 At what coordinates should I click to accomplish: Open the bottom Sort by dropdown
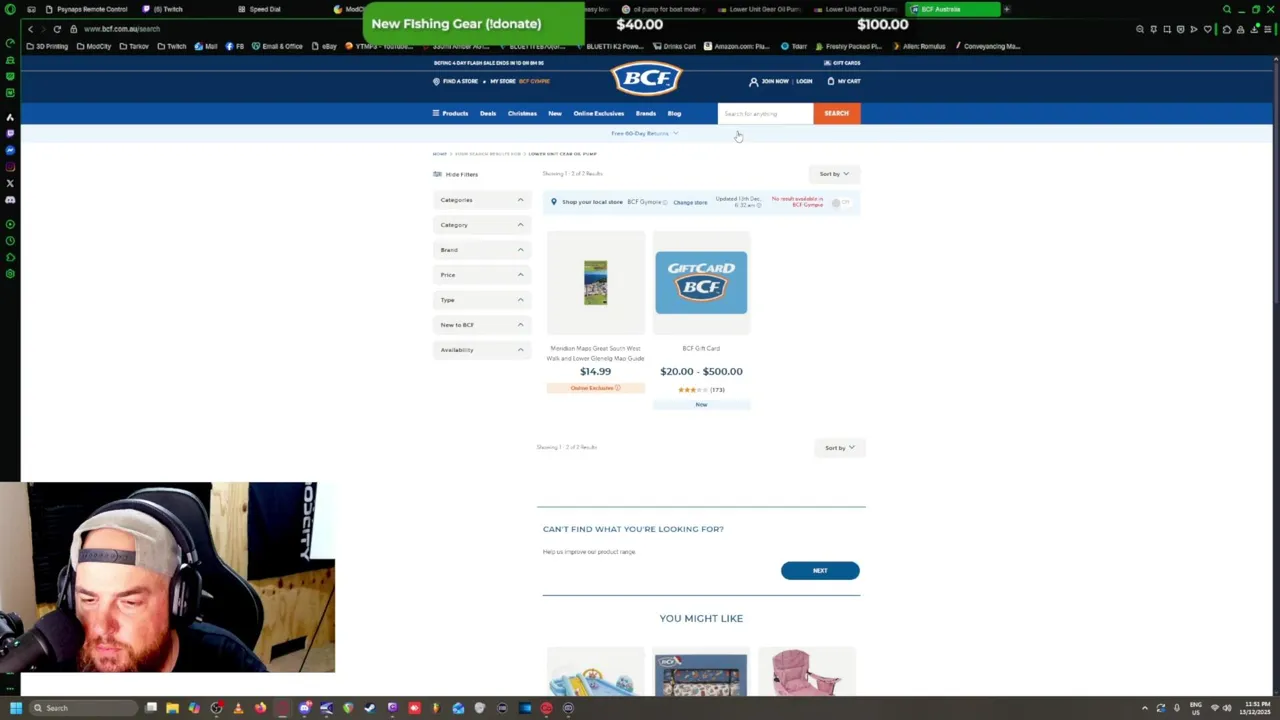(x=840, y=448)
